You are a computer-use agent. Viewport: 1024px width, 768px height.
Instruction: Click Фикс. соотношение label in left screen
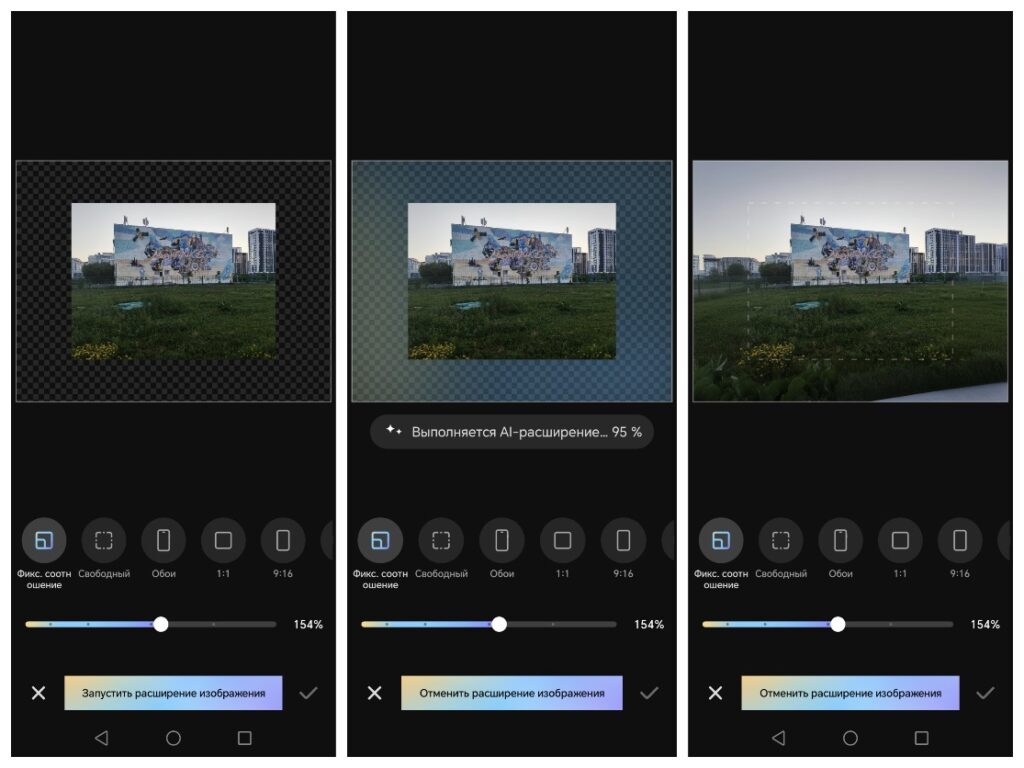[44, 579]
